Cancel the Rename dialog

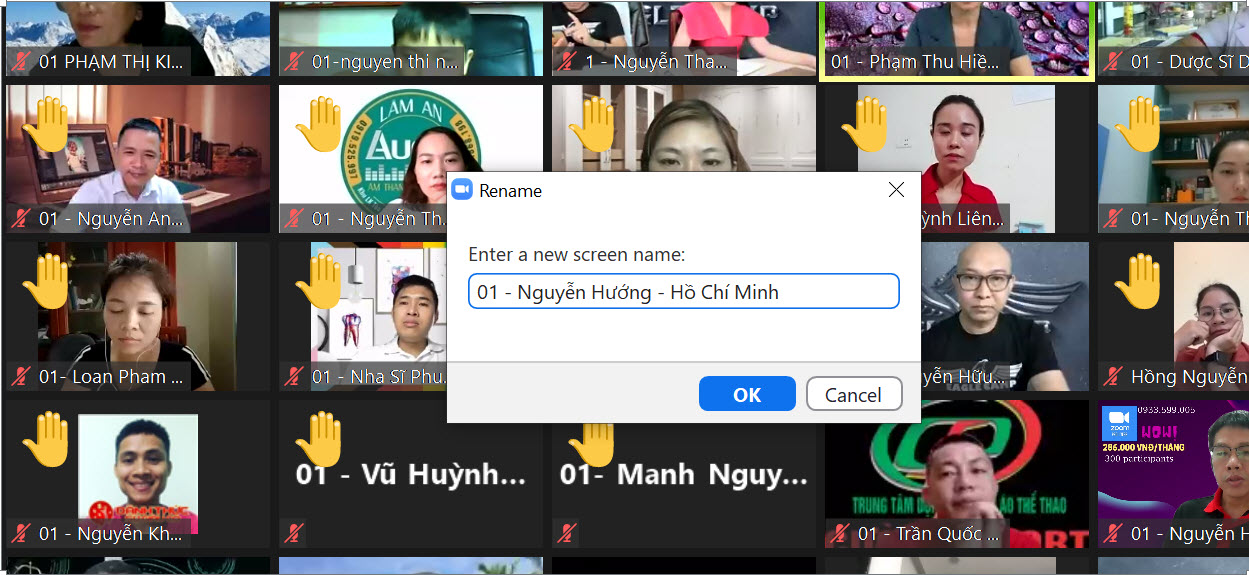[x=853, y=394]
